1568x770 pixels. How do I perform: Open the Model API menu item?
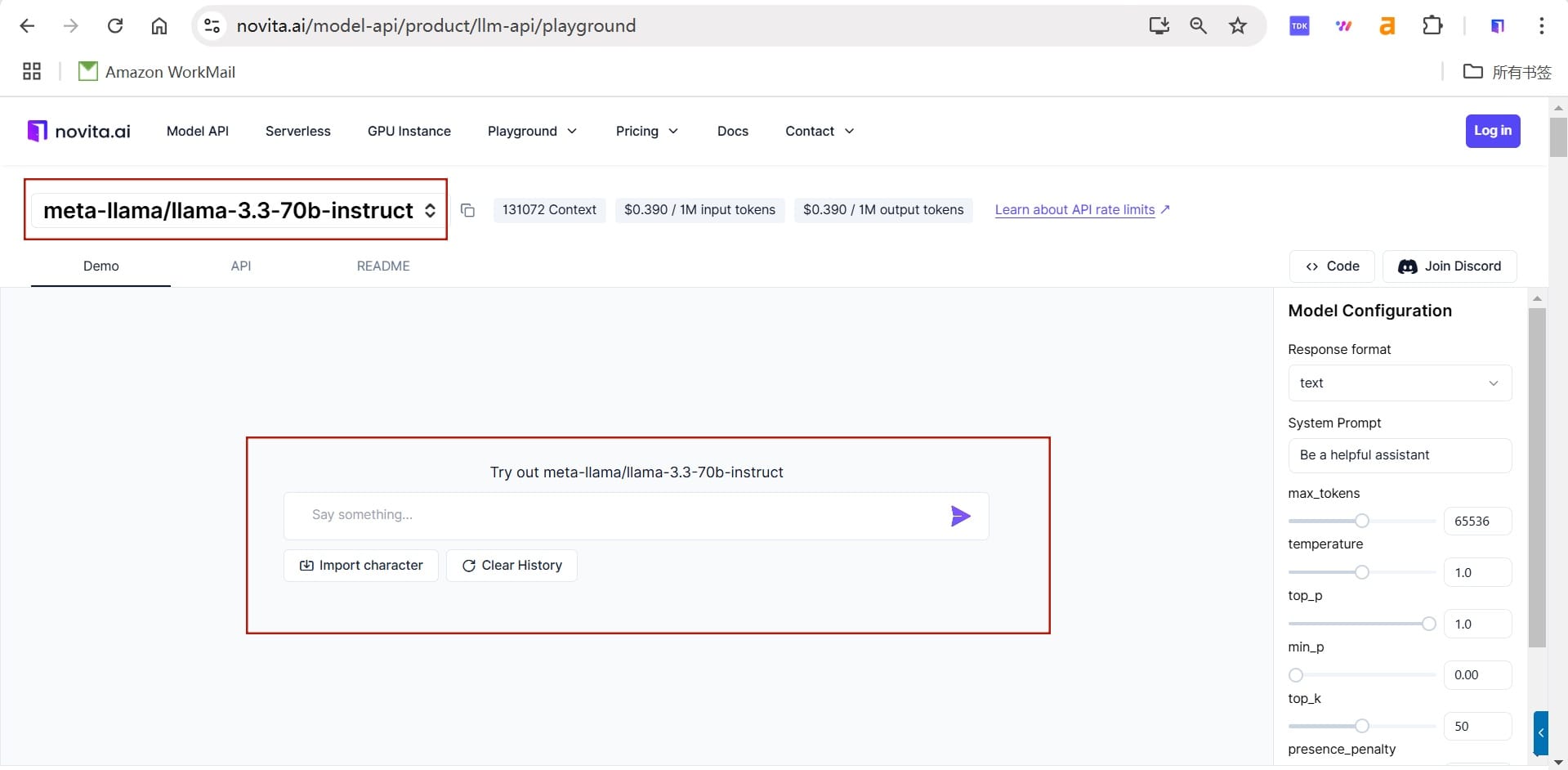[x=198, y=131]
